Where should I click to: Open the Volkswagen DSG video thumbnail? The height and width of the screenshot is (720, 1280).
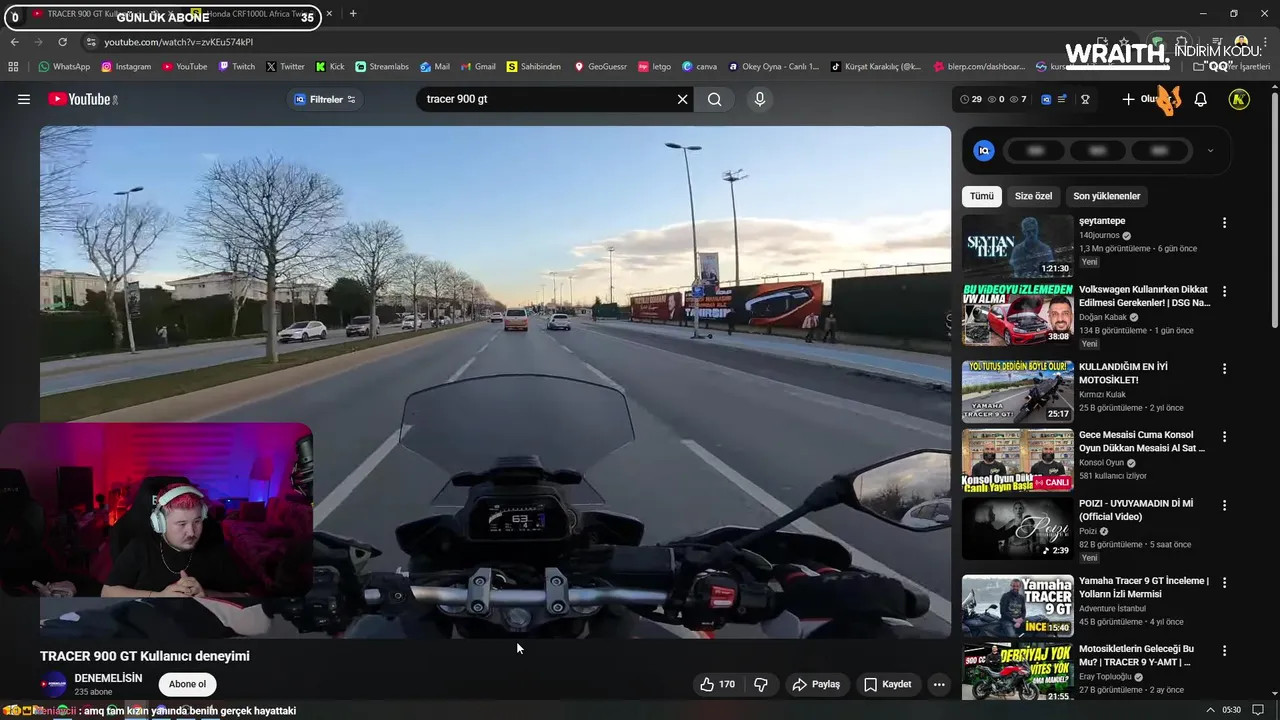click(x=1017, y=314)
